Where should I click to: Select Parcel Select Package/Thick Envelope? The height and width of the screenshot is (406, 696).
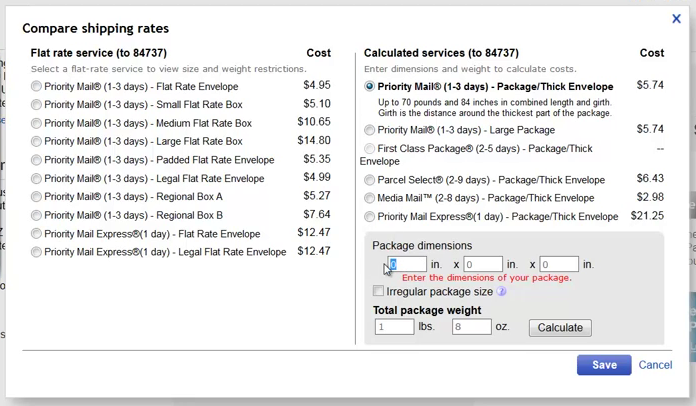point(369,180)
